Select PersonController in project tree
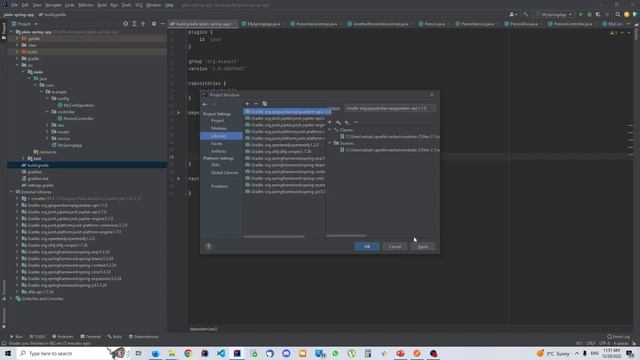The width and height of the screenshot is (640, 360). tap(78, 118)
